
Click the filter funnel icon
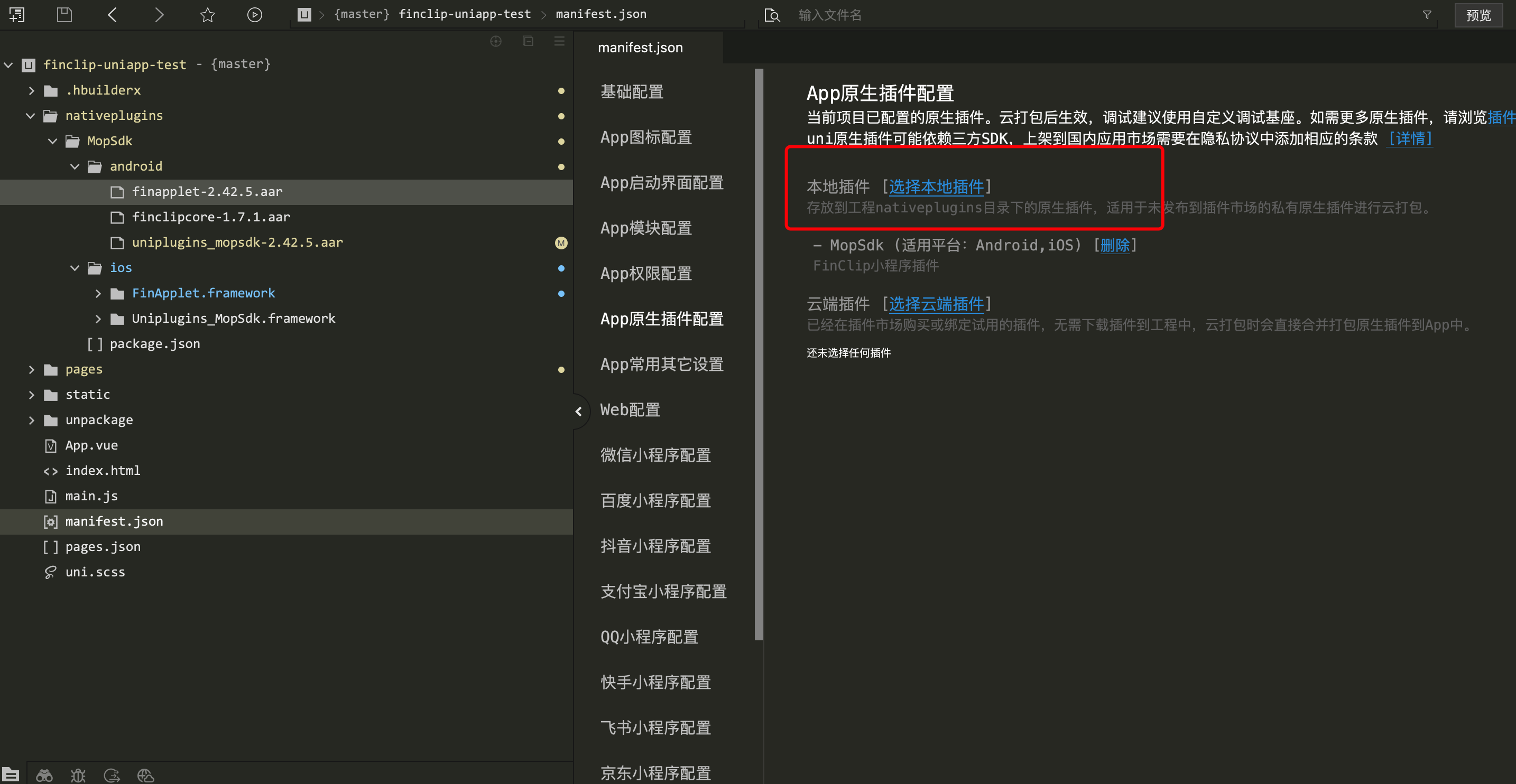[1427, 15]
